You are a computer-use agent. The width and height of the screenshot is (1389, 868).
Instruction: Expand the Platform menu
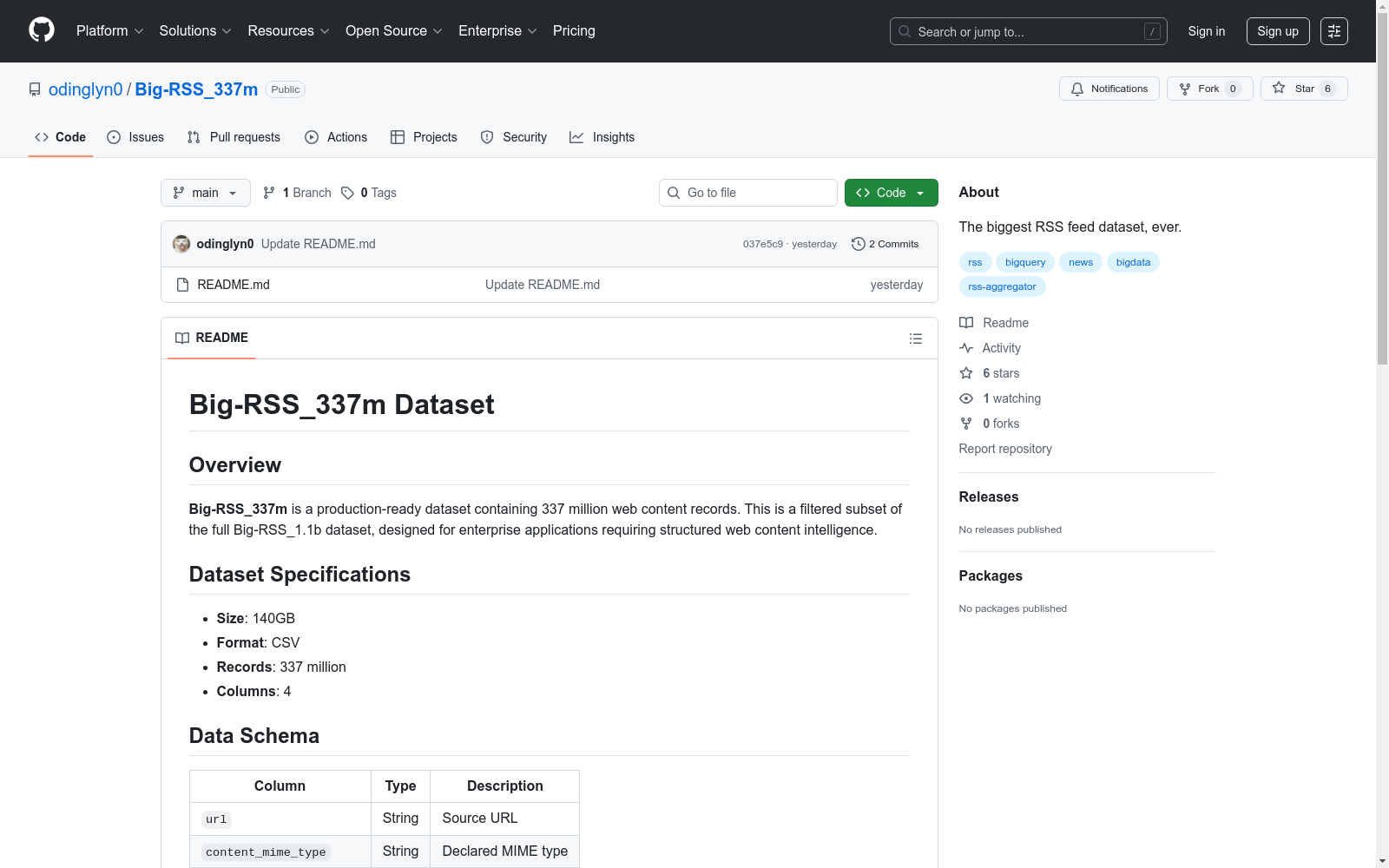[x=110, y=30]
